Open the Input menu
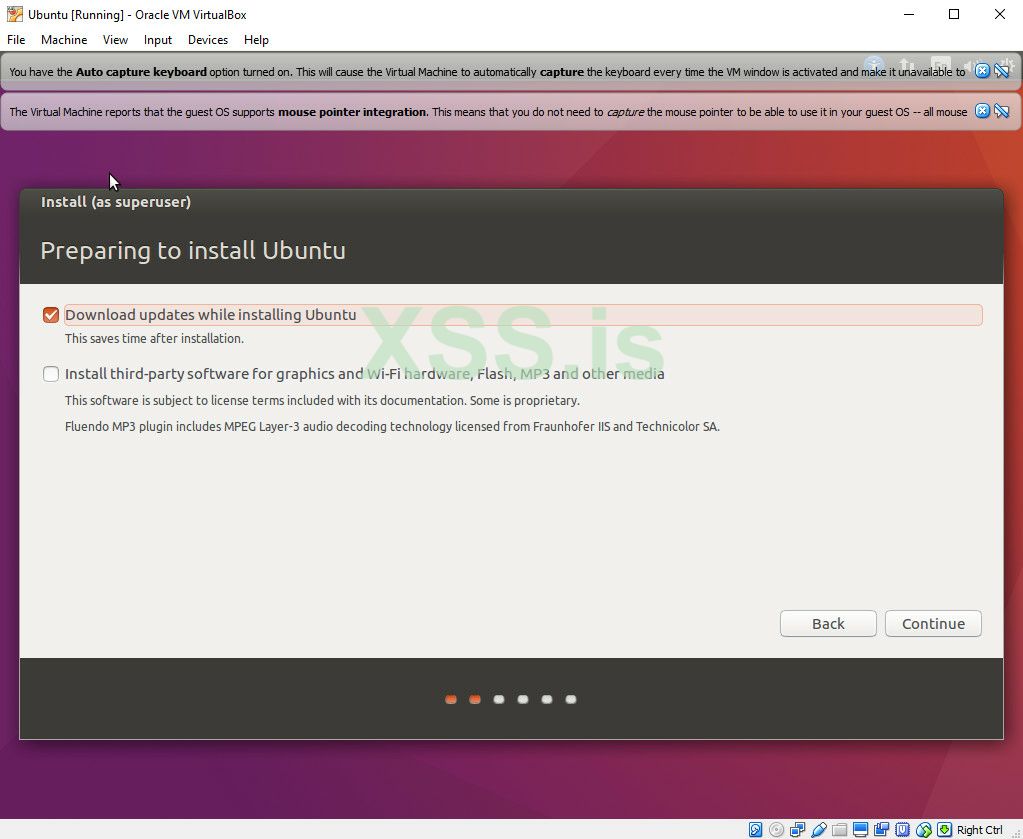 coord(158,40)
